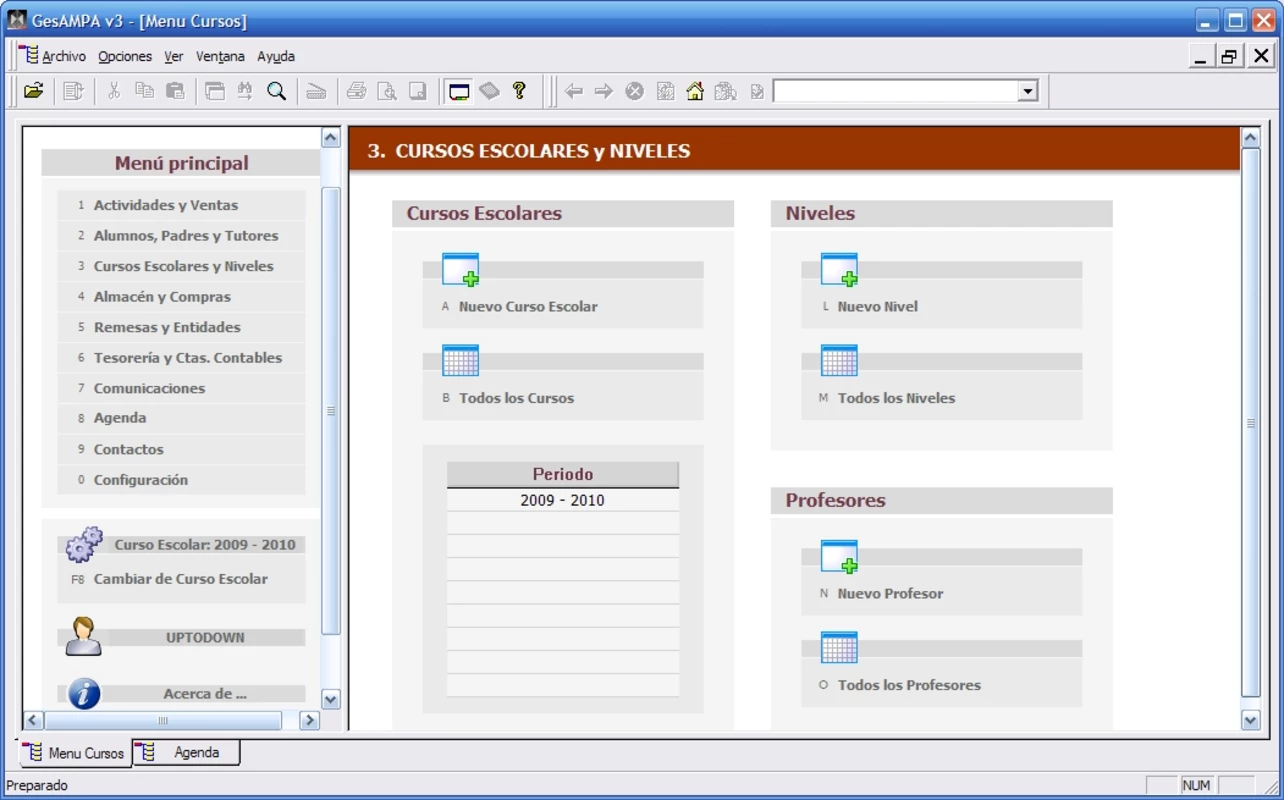Click Nuevo Nivel
The image size is (1284, 800).
pyautogui.click(x=878, y=307)
